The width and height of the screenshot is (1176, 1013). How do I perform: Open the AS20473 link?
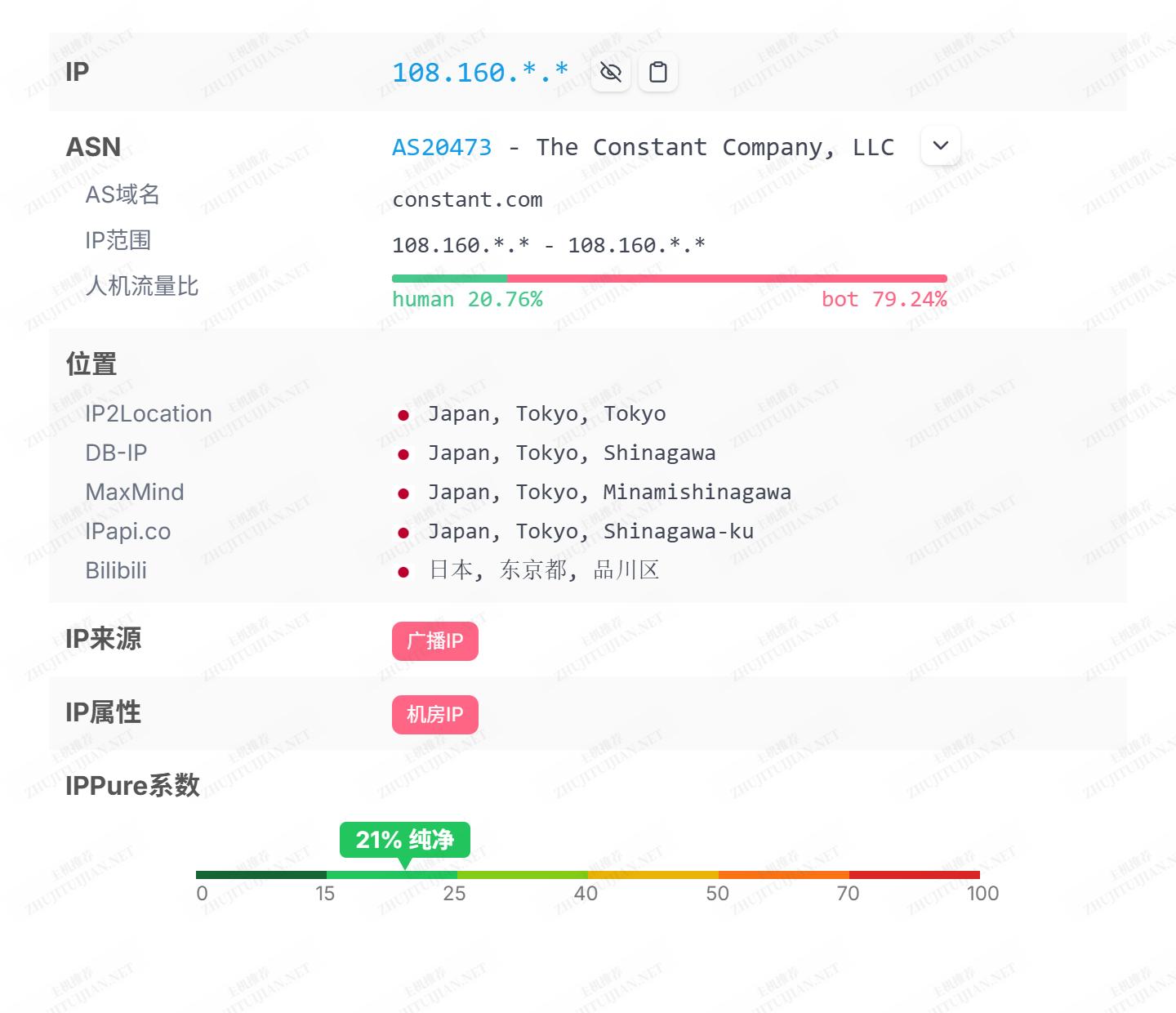pyautogui.click(x=442, y=147)
